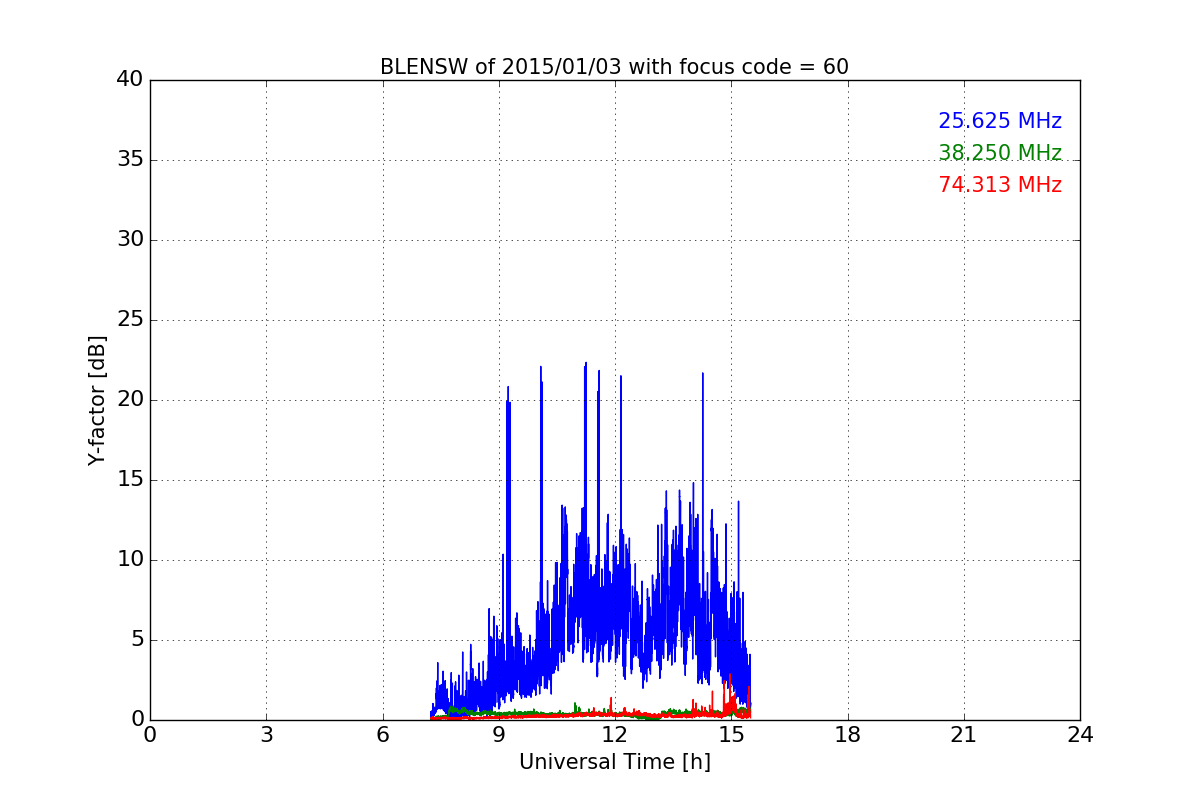Click the x-axis tick label 6
The height and width of the screenshot is (800, 1200).
click(x=382, y=735)
